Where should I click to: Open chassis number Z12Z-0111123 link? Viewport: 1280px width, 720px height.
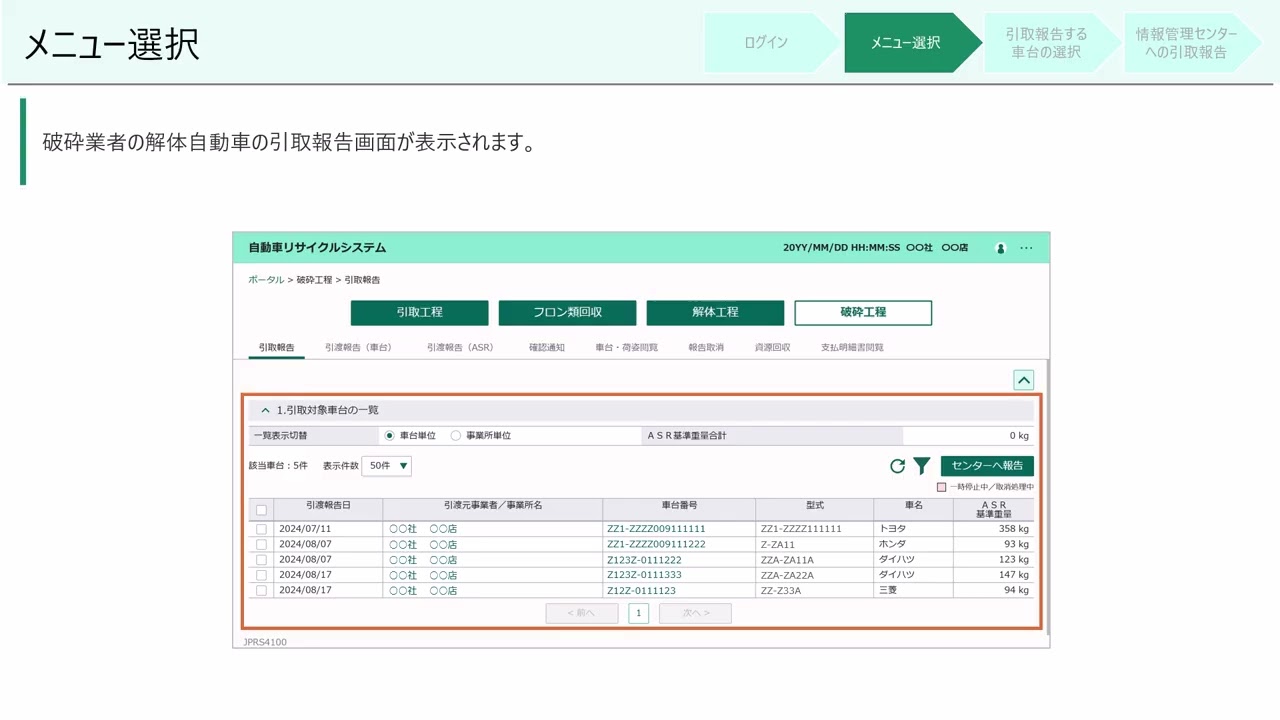tap(641, 591)
